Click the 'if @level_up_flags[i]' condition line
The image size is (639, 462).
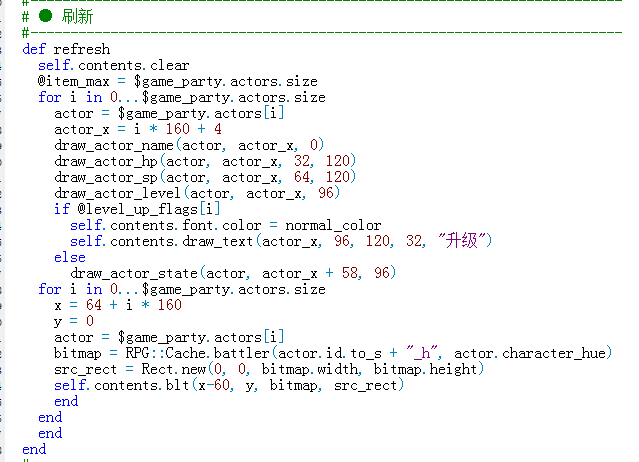(x=137, y=209)
